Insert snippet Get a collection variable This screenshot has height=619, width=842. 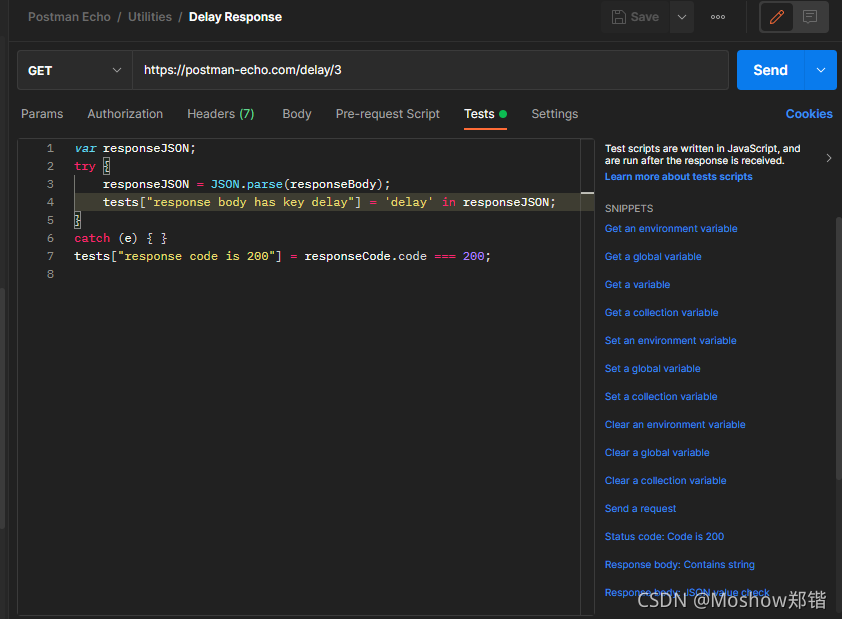[x=661, y=312]
